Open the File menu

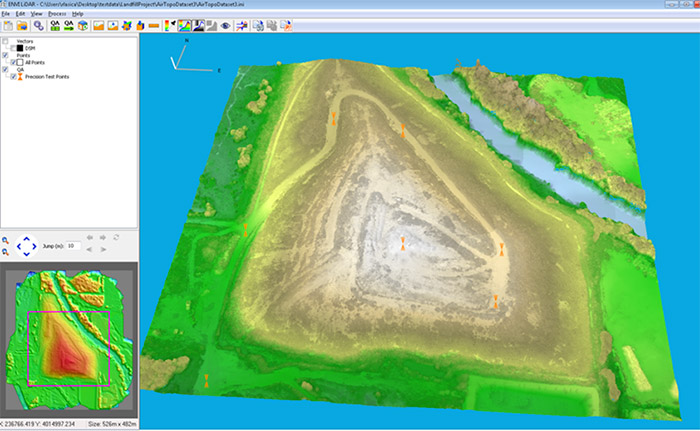pos(6,15)
